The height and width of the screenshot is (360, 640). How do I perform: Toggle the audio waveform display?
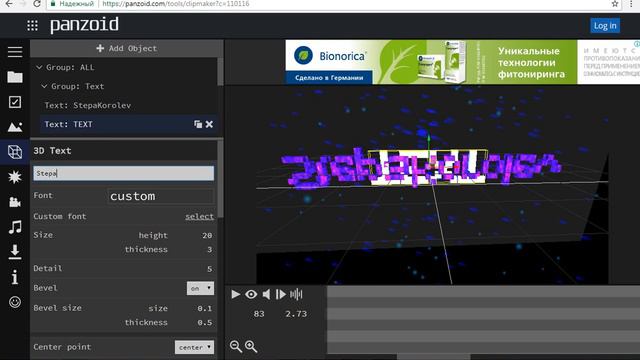pyautogui.click(x=296, y=294)
